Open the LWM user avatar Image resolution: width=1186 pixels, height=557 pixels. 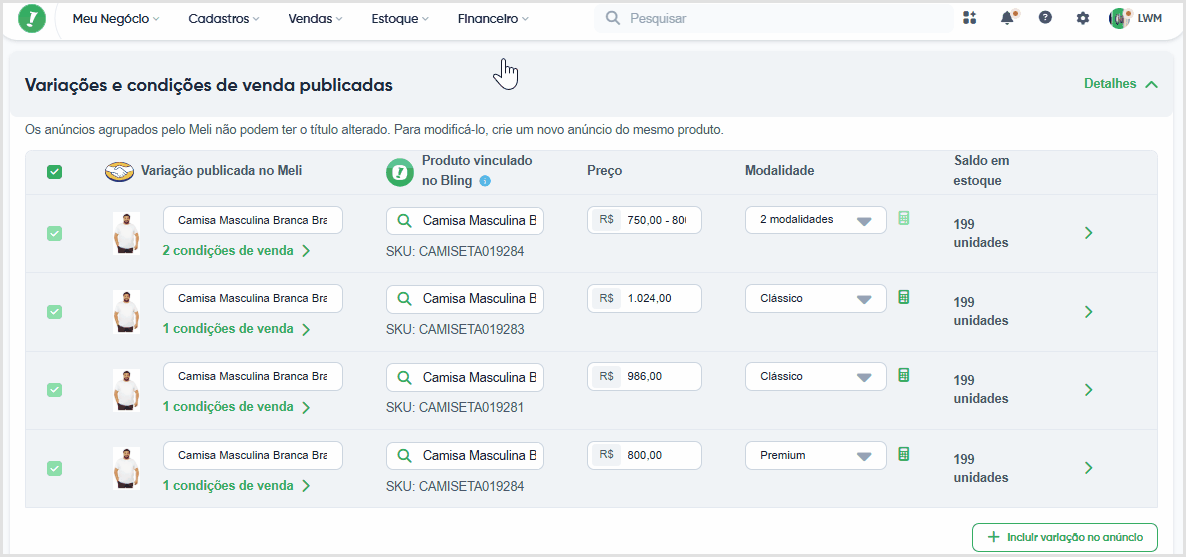[x=1120, y=18]
